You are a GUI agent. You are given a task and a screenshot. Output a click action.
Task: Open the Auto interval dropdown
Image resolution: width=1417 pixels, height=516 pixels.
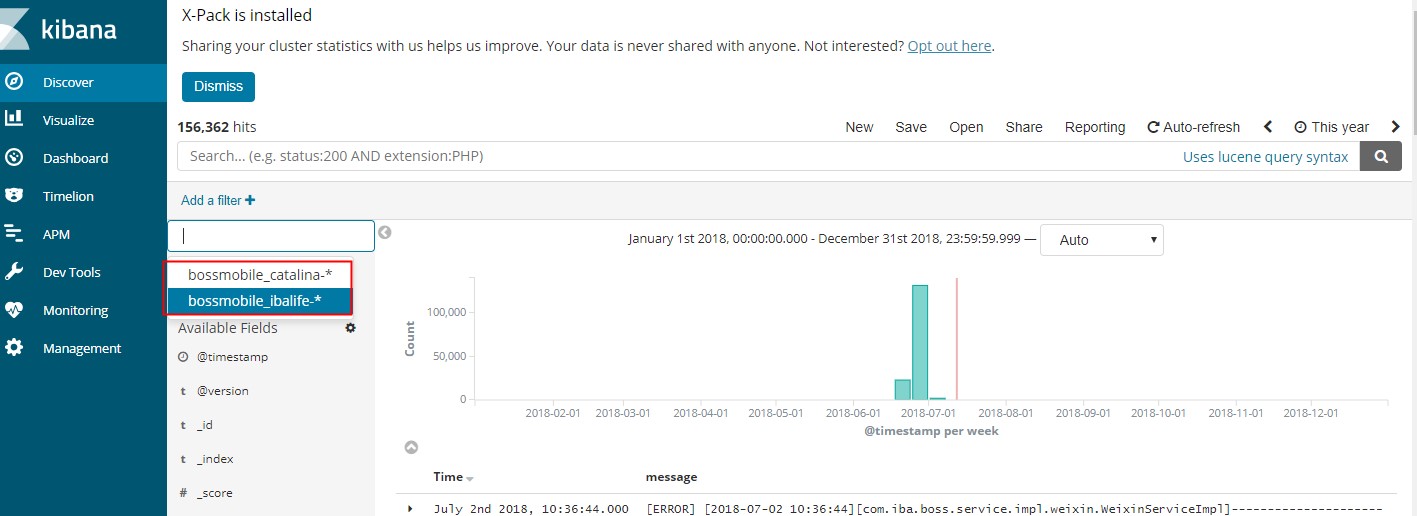point(1101,240)
